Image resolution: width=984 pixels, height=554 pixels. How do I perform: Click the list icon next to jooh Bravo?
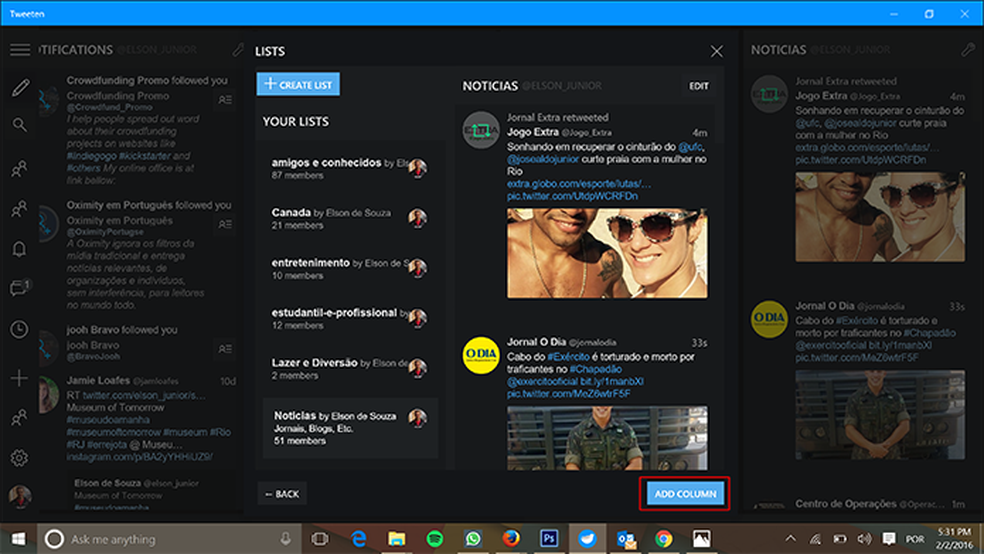pos(225,349)
